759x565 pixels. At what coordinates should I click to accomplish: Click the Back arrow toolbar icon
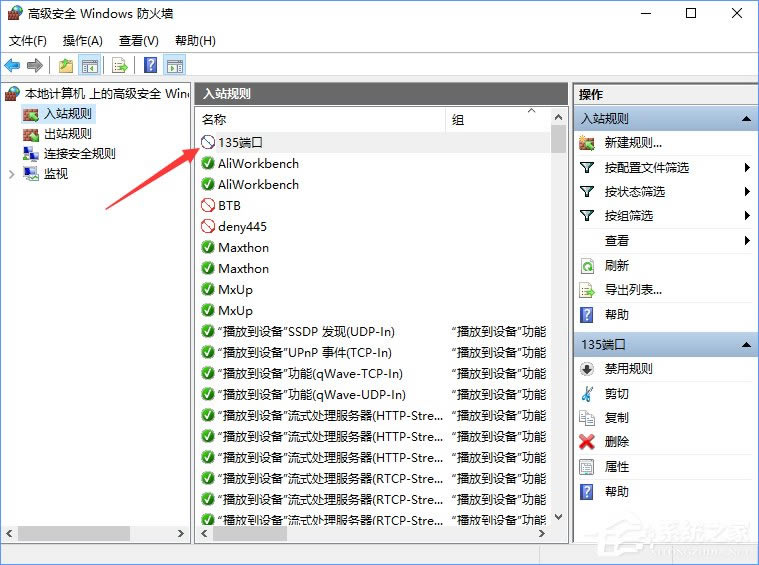point(12,65)
